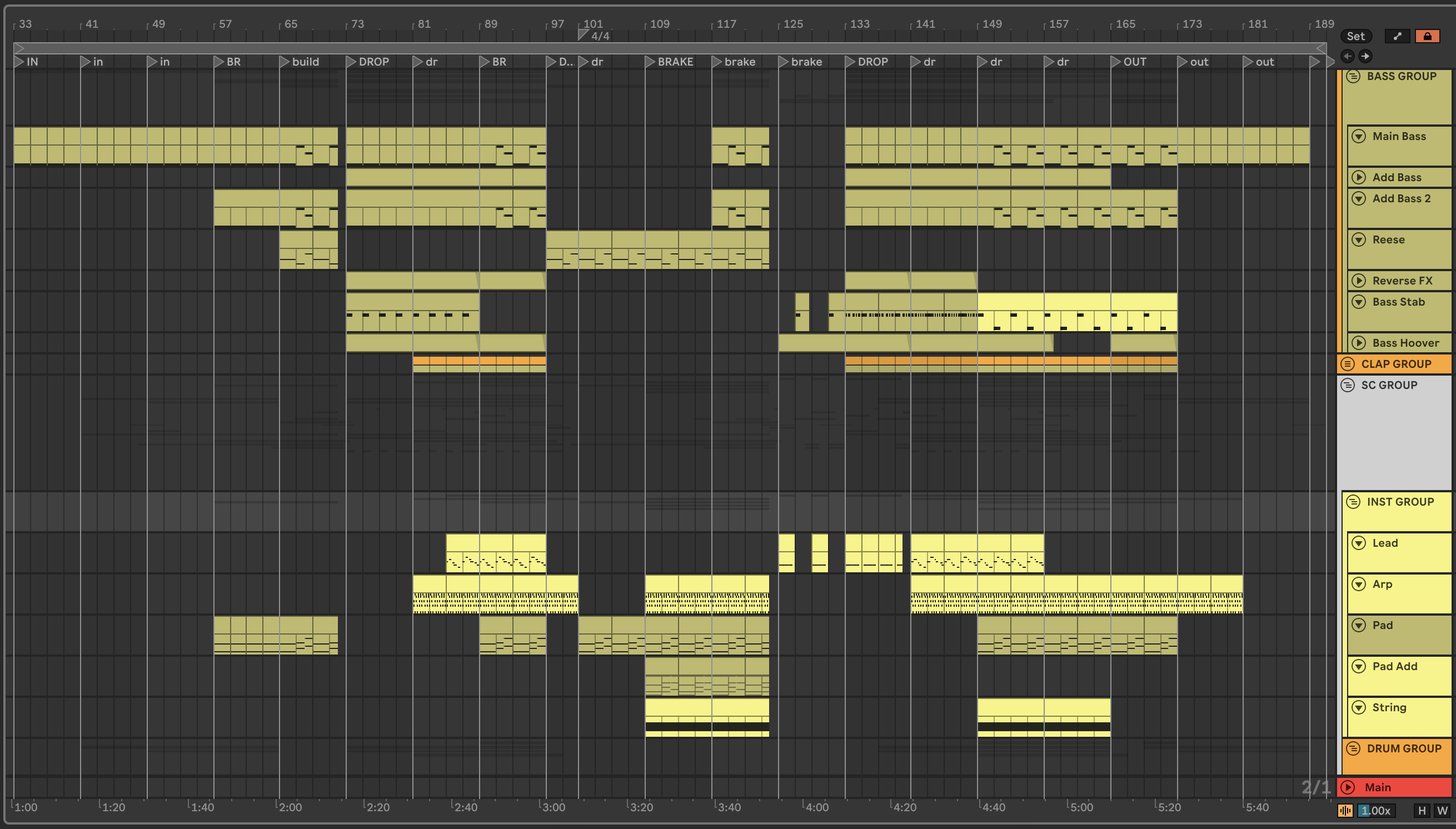
Task: Collapse the Bass Stab track
Action: [1359, 302]
